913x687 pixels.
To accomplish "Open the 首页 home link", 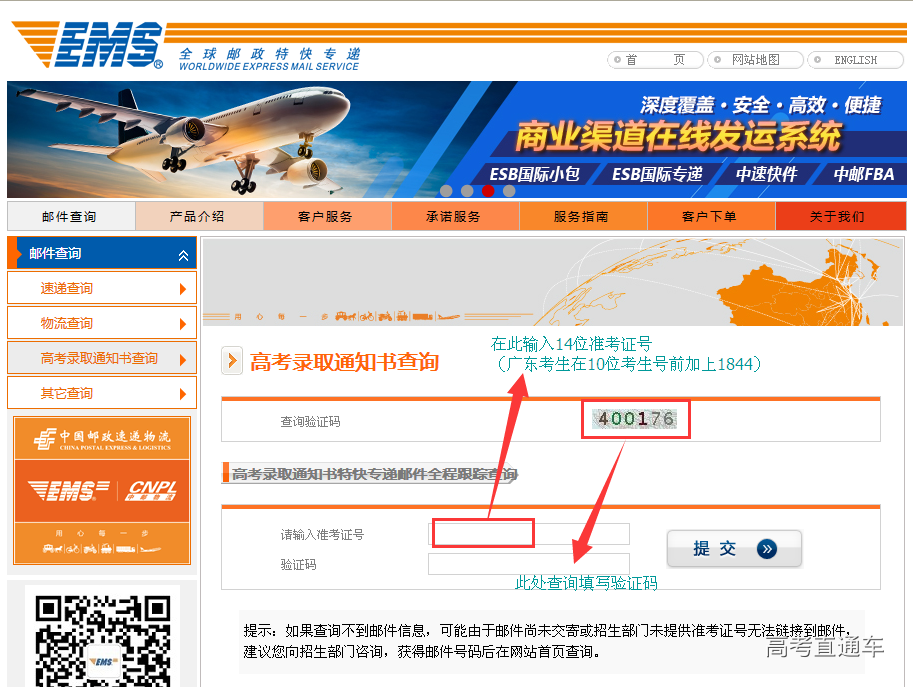I will click(655, 60).
